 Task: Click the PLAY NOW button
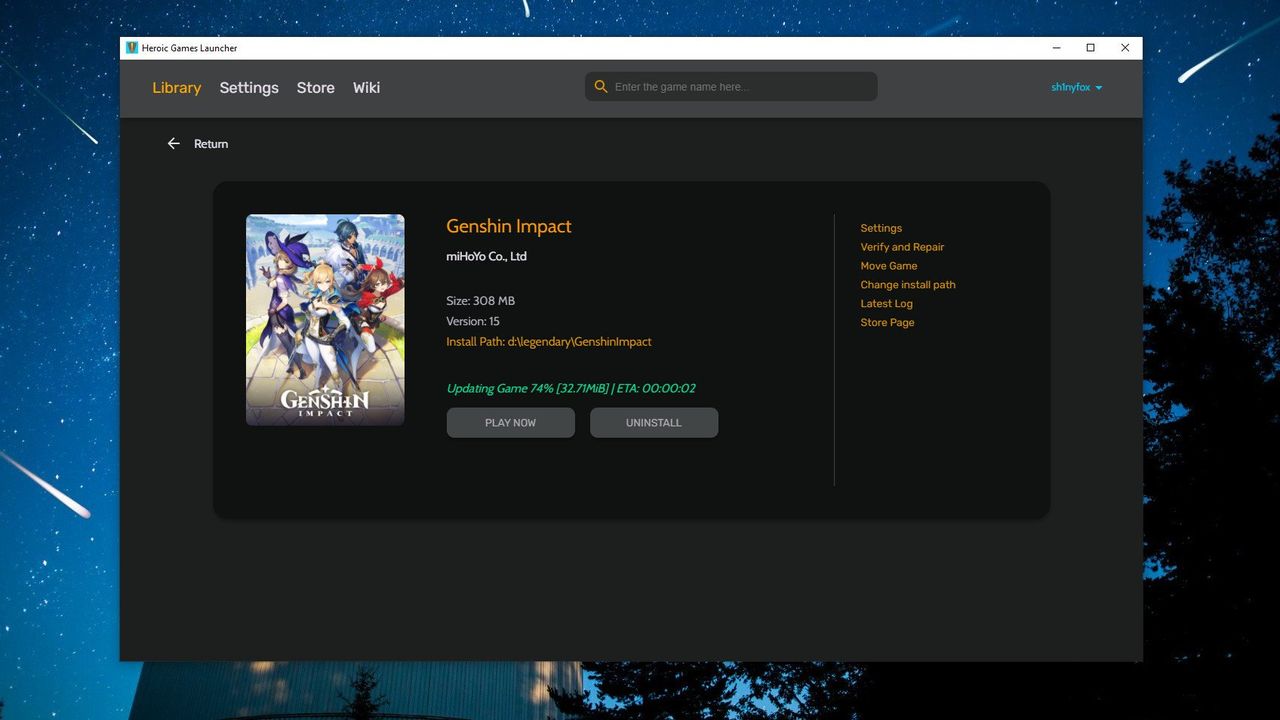tap(511, 423)
